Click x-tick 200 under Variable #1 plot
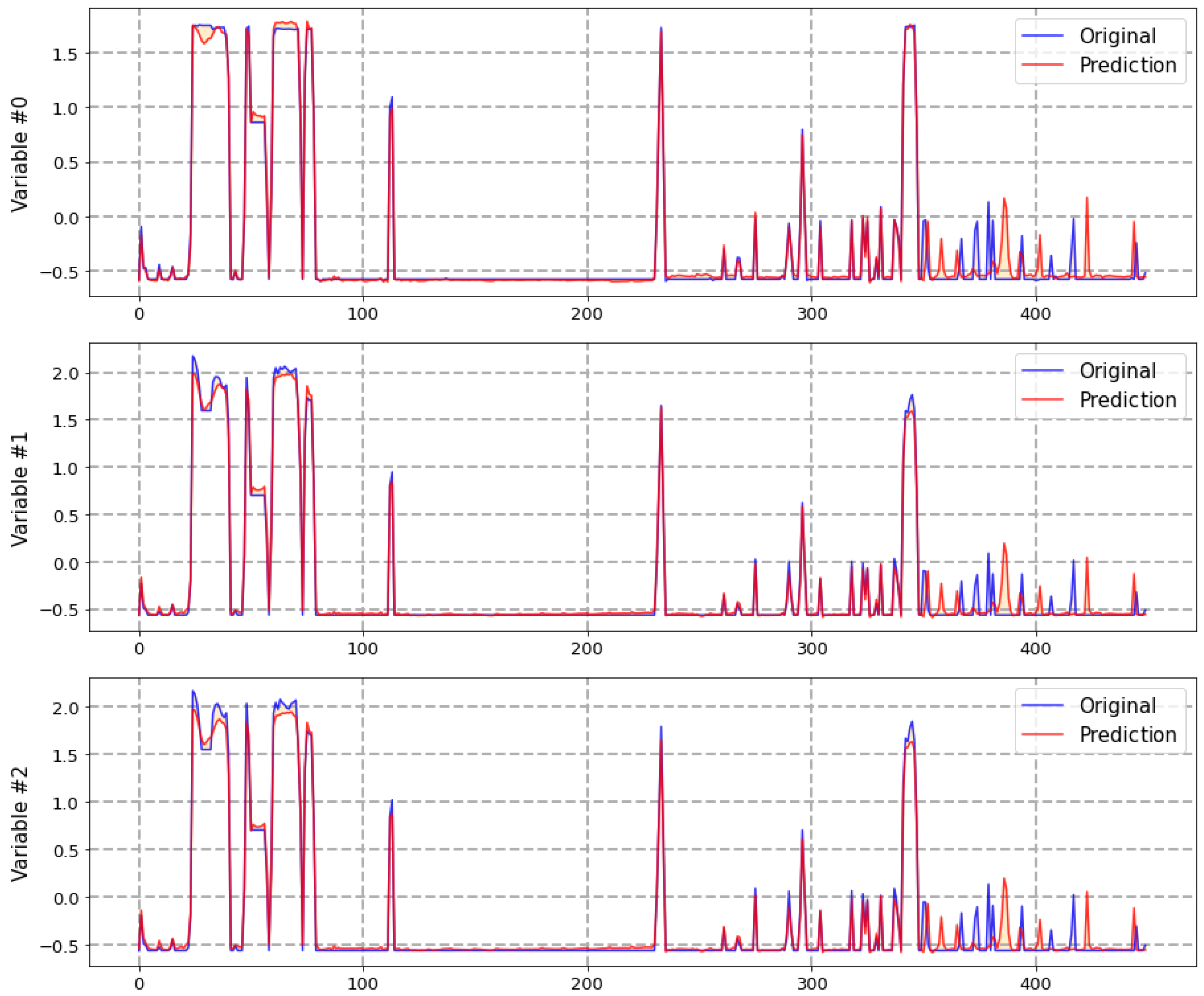 587,648
